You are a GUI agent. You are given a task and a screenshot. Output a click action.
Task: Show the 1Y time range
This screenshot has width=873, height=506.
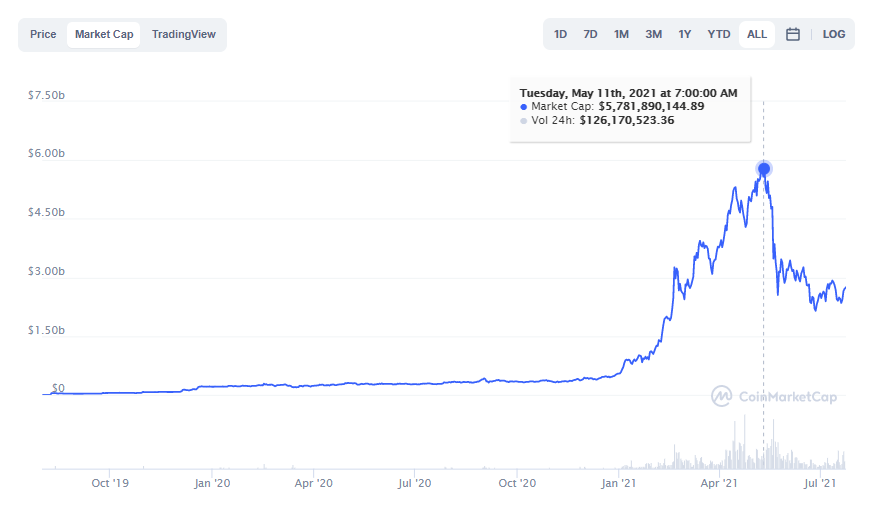coord(685,35)
